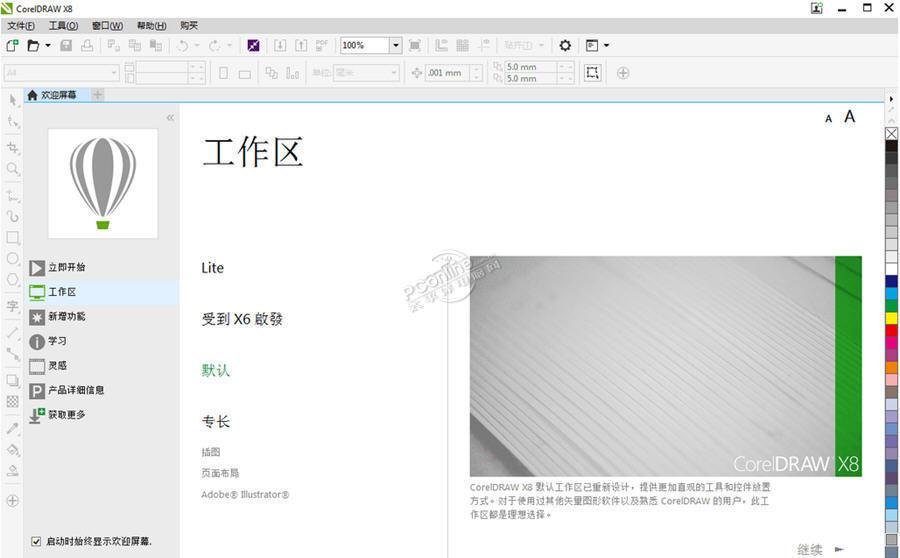Select the Pick tool
Screen dimensions: 900x558
tap(13, 100)
